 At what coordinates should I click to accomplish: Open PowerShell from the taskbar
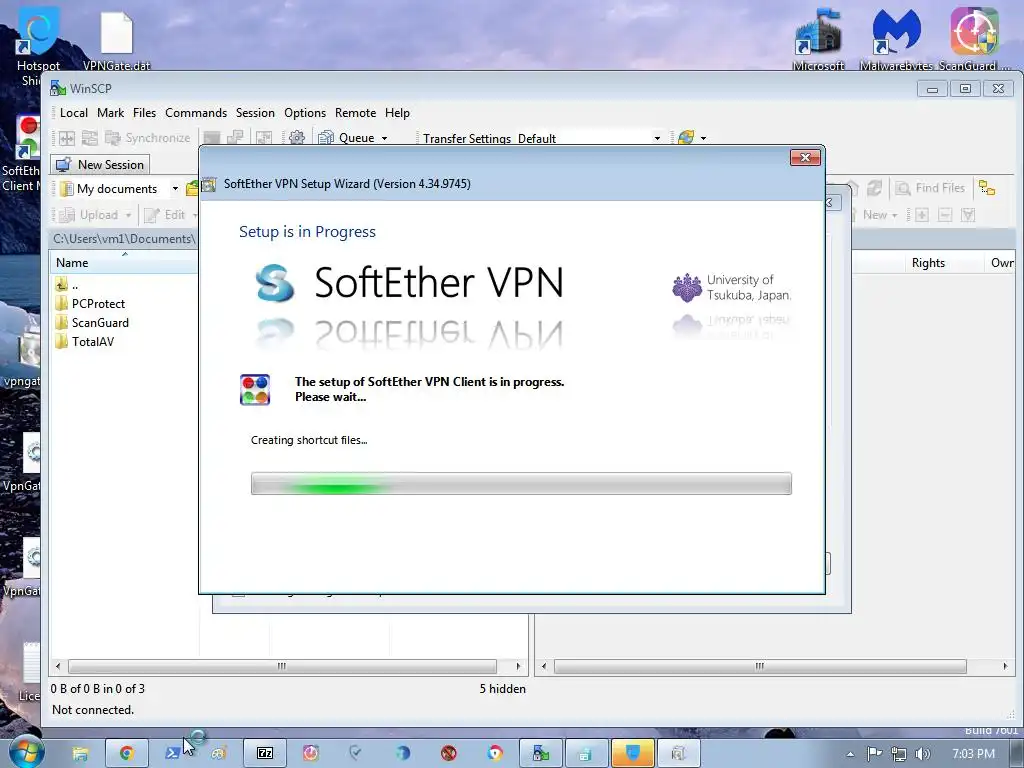click(172, 754)
